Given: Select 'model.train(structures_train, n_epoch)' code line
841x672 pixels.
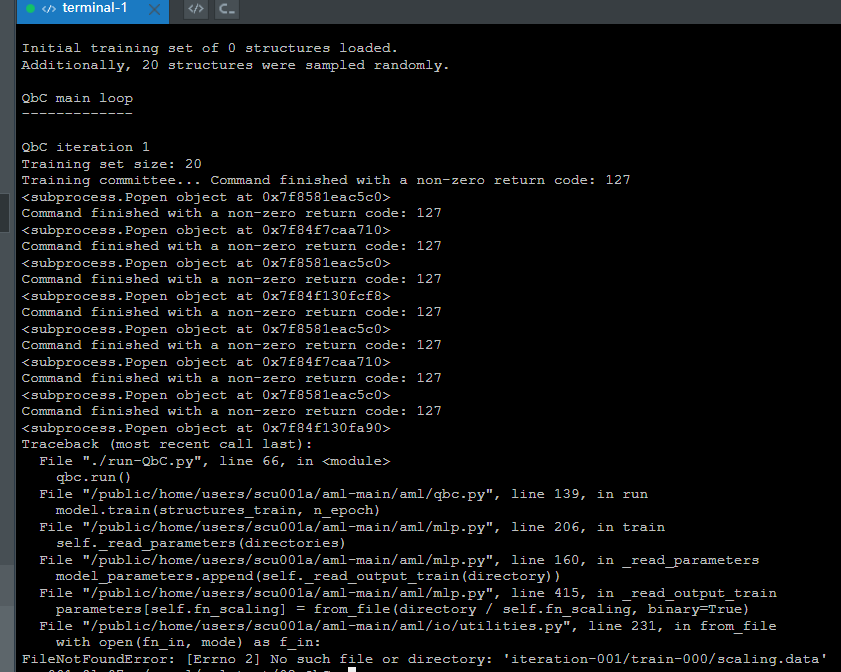Looking at the screenshot, I should (x=218, y=510).
